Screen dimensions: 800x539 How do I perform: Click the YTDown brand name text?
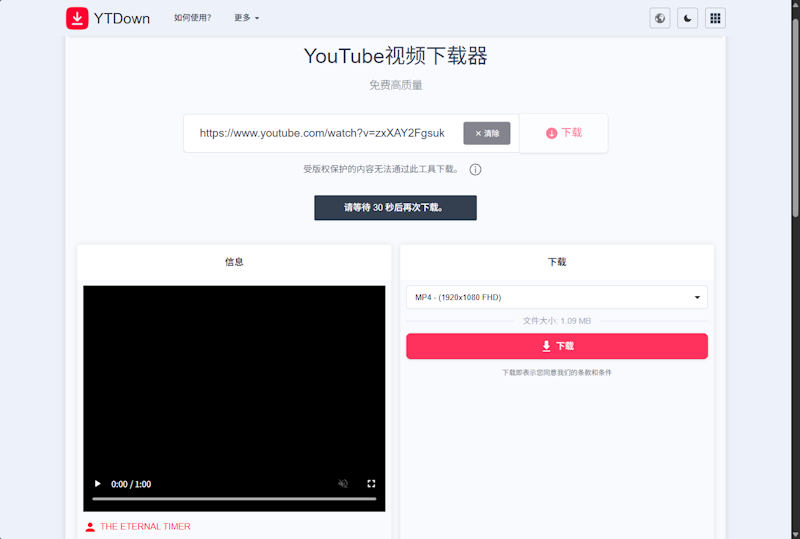click(x=122, y=18)
